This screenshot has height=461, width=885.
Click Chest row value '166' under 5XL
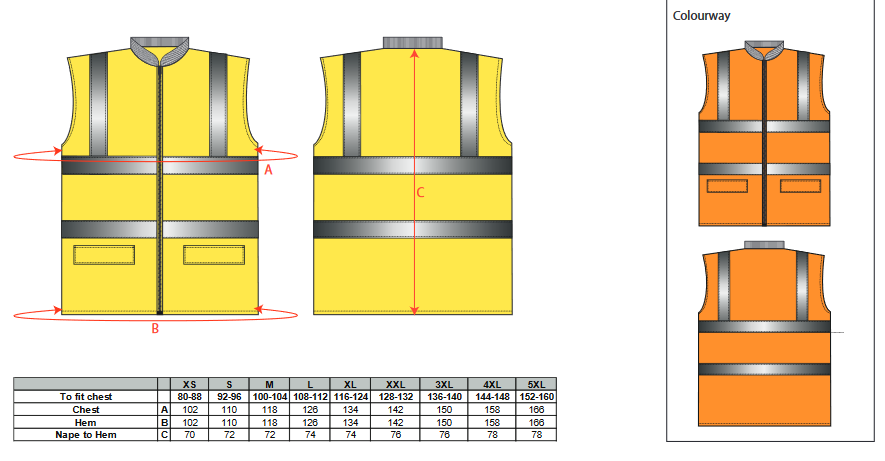tap(536, 410)
